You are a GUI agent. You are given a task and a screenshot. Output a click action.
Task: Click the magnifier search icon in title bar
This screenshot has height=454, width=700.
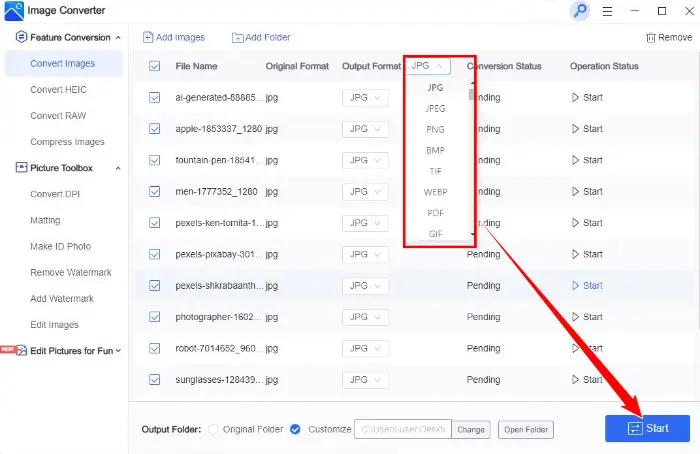coord(580,11)
